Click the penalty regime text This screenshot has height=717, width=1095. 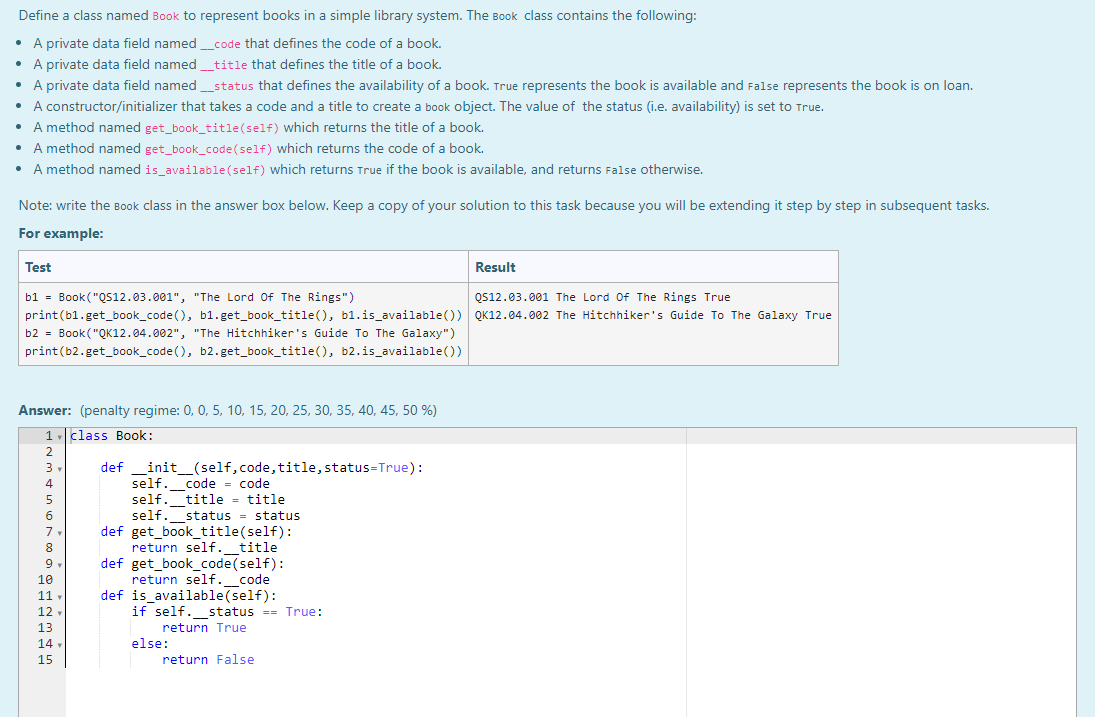click(x=258, y=411)
